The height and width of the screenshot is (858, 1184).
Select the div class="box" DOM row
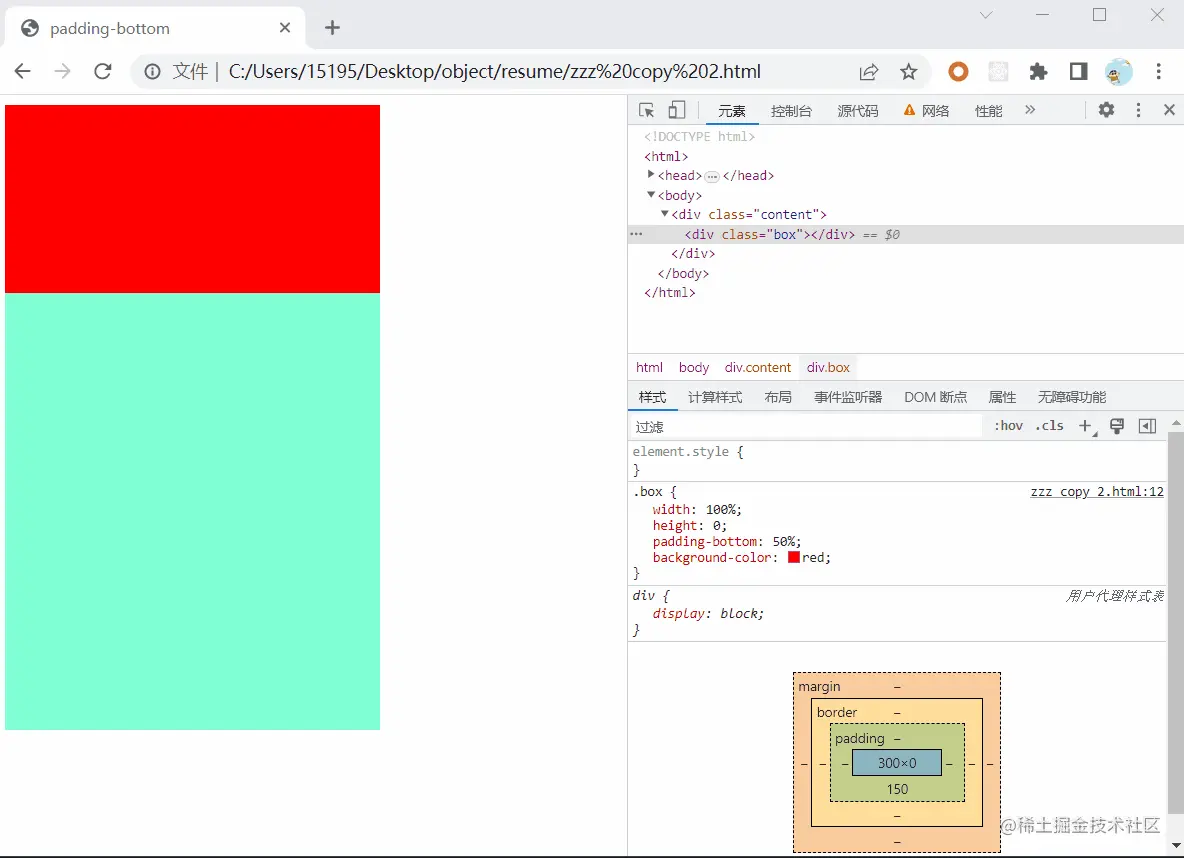point(905,234)
